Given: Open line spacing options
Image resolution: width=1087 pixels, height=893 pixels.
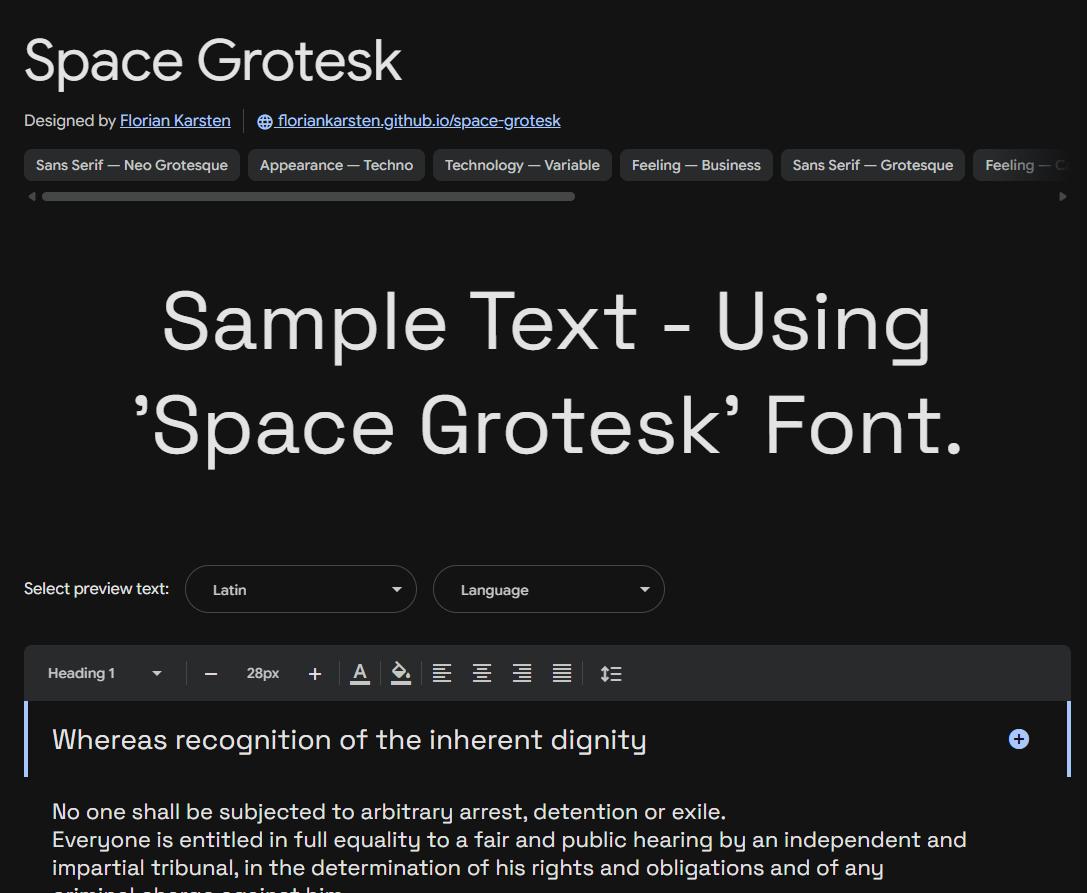Looking at the screenshot, I should coord(611,673).
